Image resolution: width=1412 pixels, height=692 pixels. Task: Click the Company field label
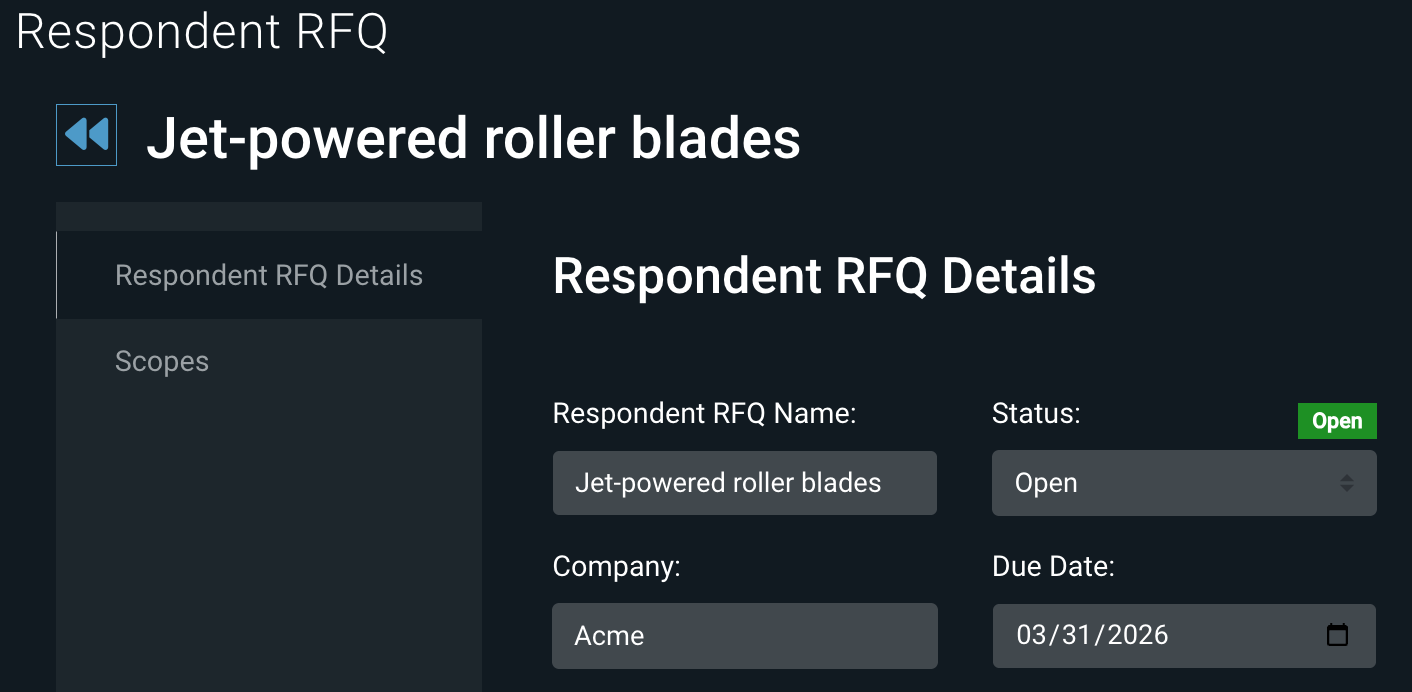click(x=616, y=567)
